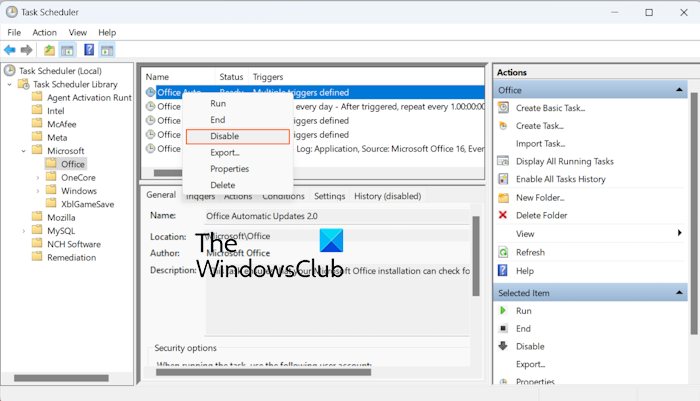The width and height of the screenshot is (700, 401).
Task: Expand the MySQL folder node
Action: pos(24,231)
